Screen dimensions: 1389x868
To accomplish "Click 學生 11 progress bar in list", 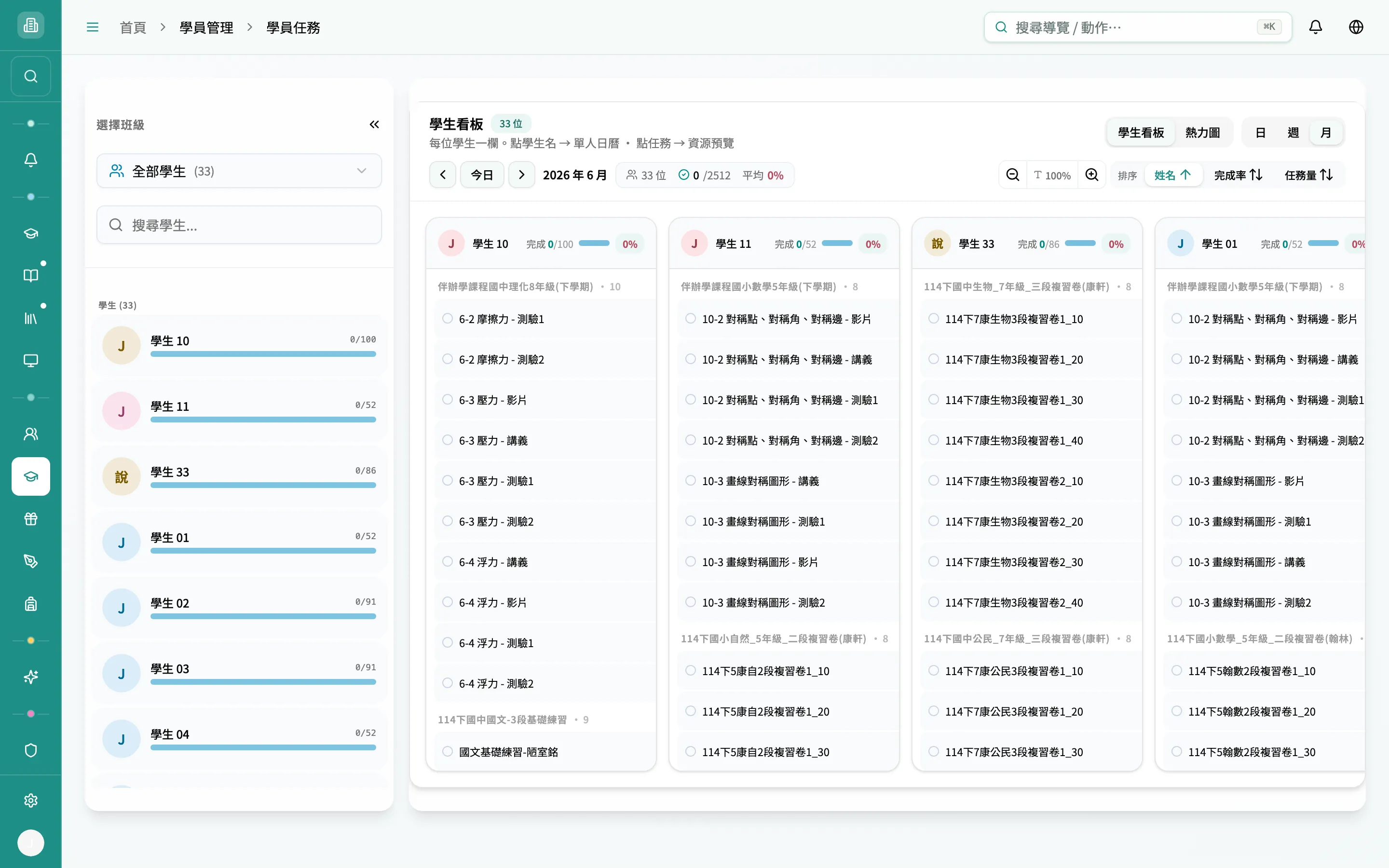I will 263,420.
